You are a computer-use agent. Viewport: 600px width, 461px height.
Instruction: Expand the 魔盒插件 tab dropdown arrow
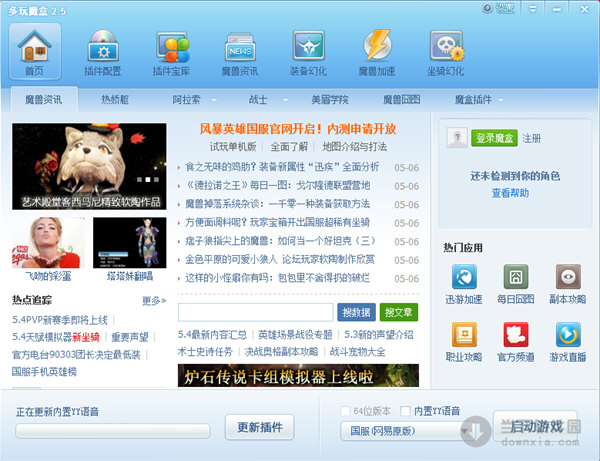501,100
